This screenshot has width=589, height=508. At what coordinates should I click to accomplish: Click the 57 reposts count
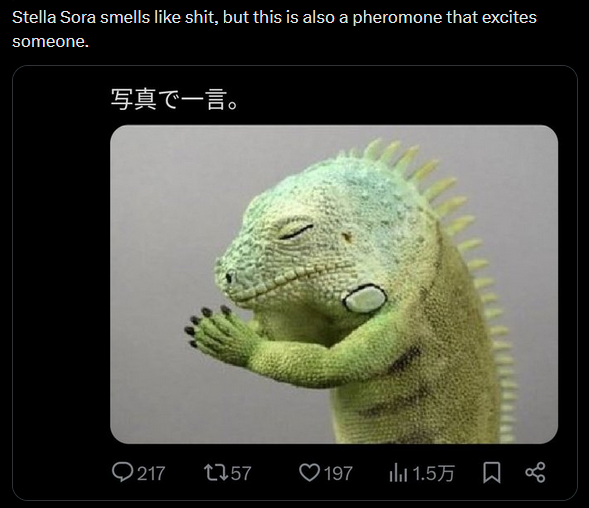(x=241, y=473)
